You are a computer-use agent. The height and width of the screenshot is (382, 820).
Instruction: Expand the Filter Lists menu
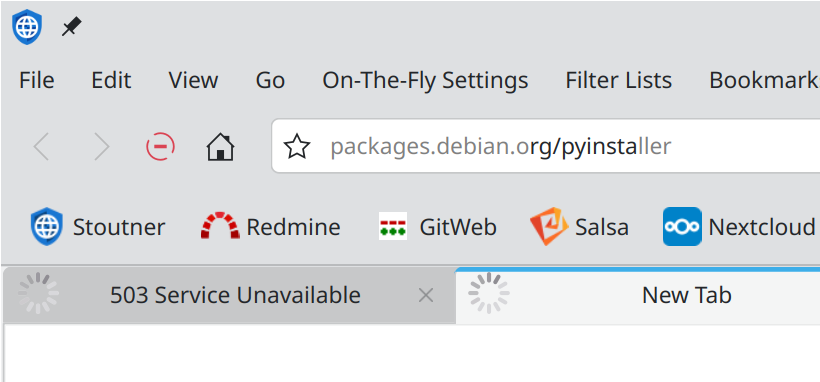pos(619,81)
